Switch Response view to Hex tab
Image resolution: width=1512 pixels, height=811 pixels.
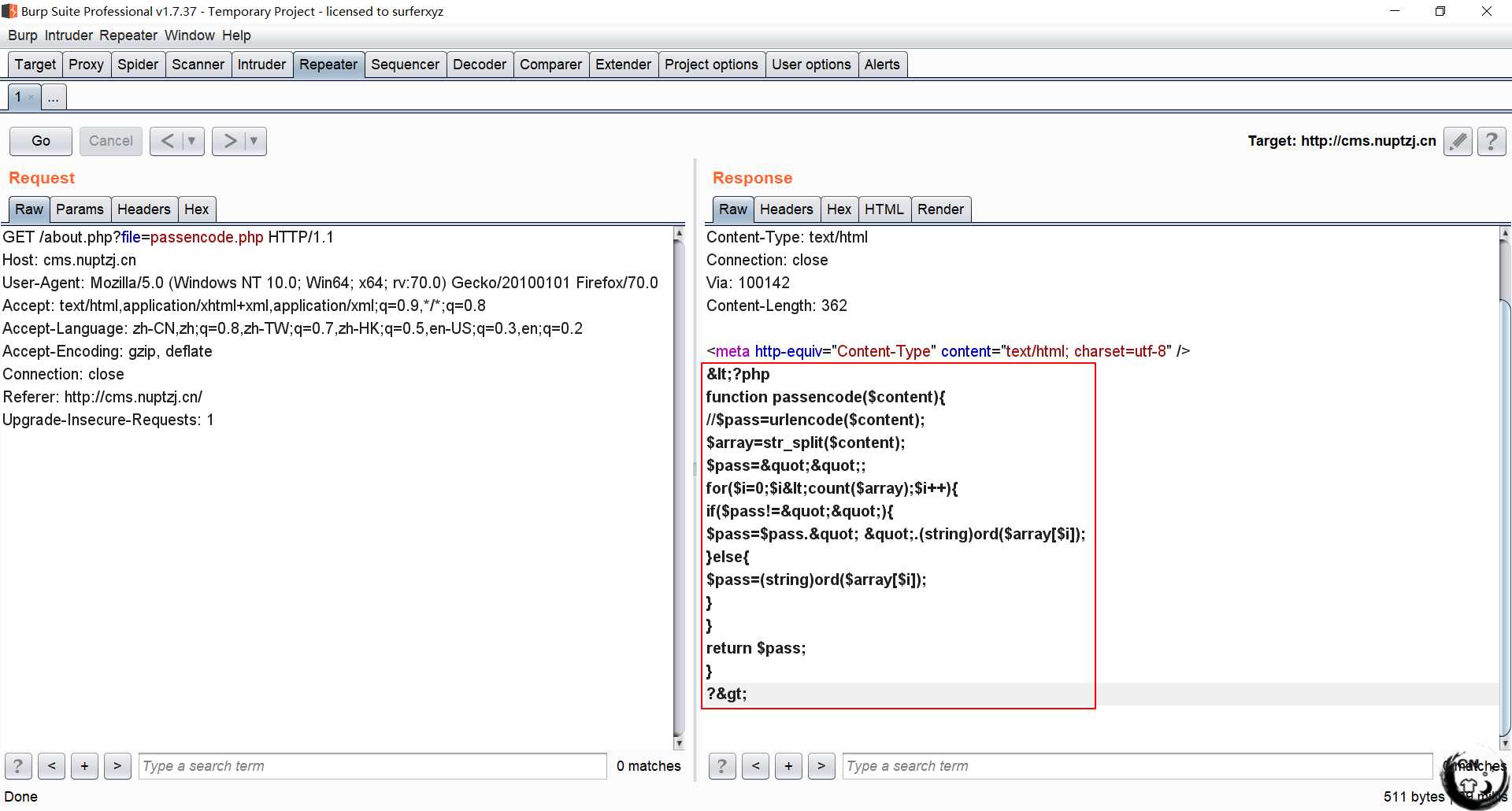click(839, 209)
